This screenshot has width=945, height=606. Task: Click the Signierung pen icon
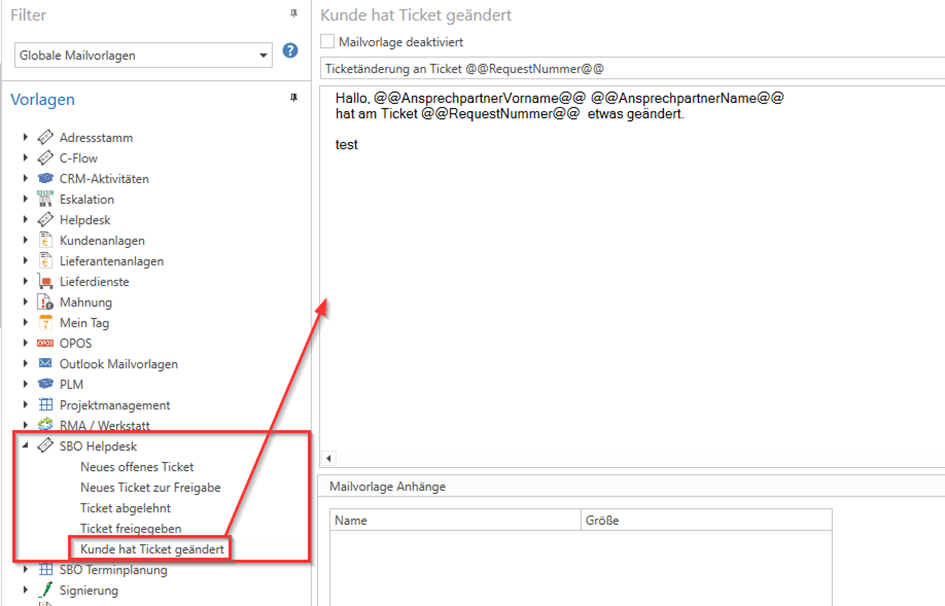[x=45, y=590]
